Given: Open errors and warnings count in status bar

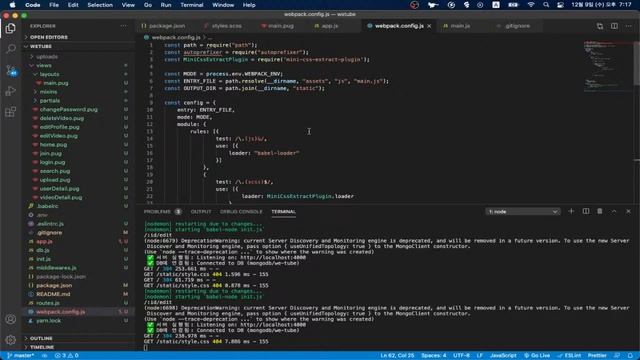Looking at the screenshot, I should coord(67,356).
